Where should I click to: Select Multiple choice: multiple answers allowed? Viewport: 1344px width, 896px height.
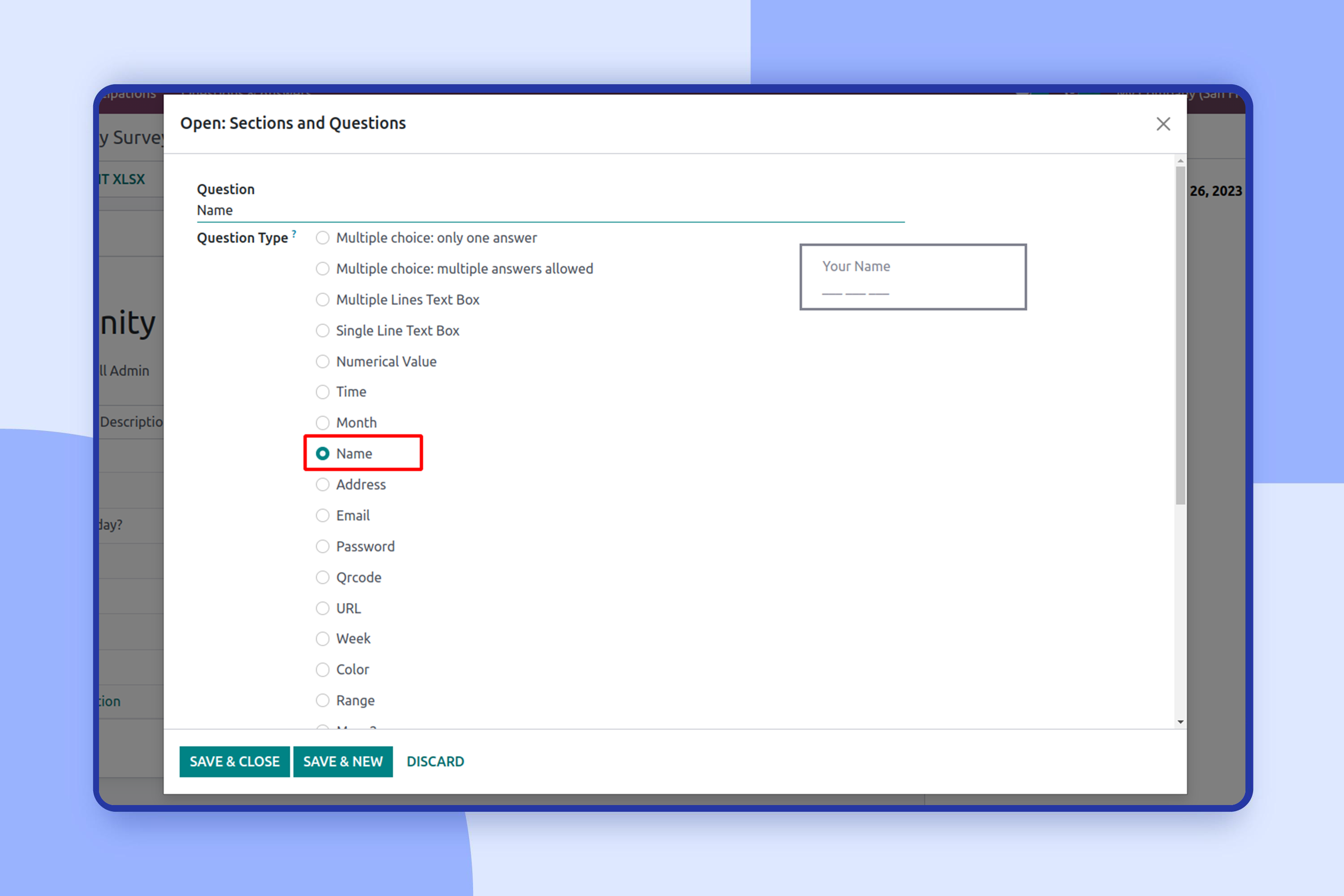323,268
